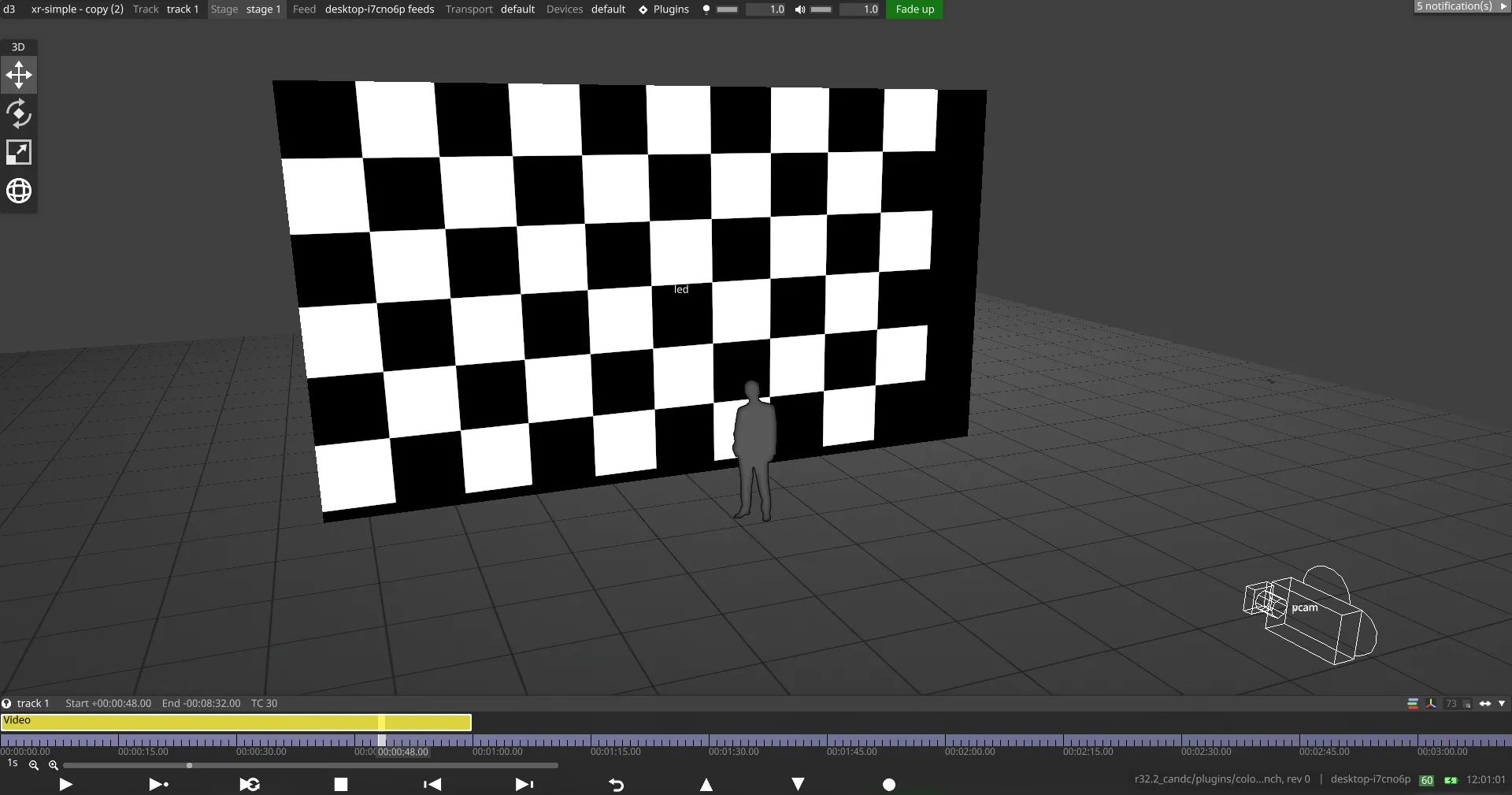Image resolution: width=1512 pixels, height=795 pixels.
Task: Select the scale tool in the 3D toolbar
Action: click(x=18, y=151)
